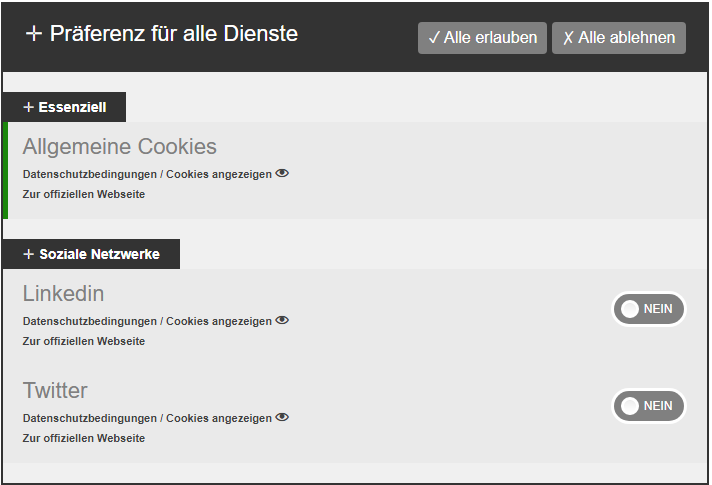Image resolution: width=712 pixels, height=485 pixels.
Task: Expand Präferenz für alle Dienste header
Action: click(162, 34)
